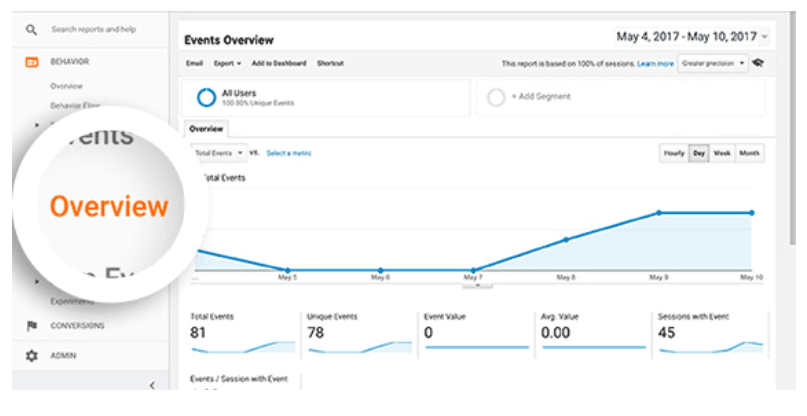The width and height of the screenshot is (807, 416).
Task: Click the Sessions with Event value 45
Action: point(666,333)
